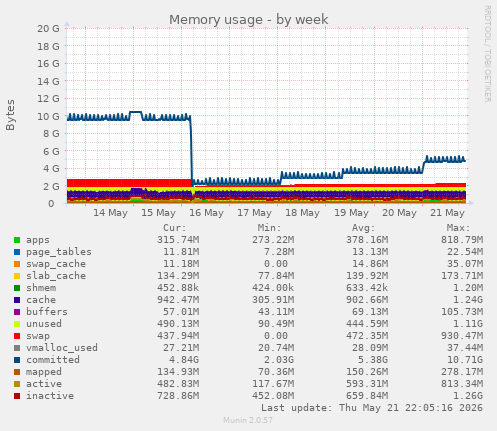Click the yellow slab_cache legend swatch

coord(17,276)
